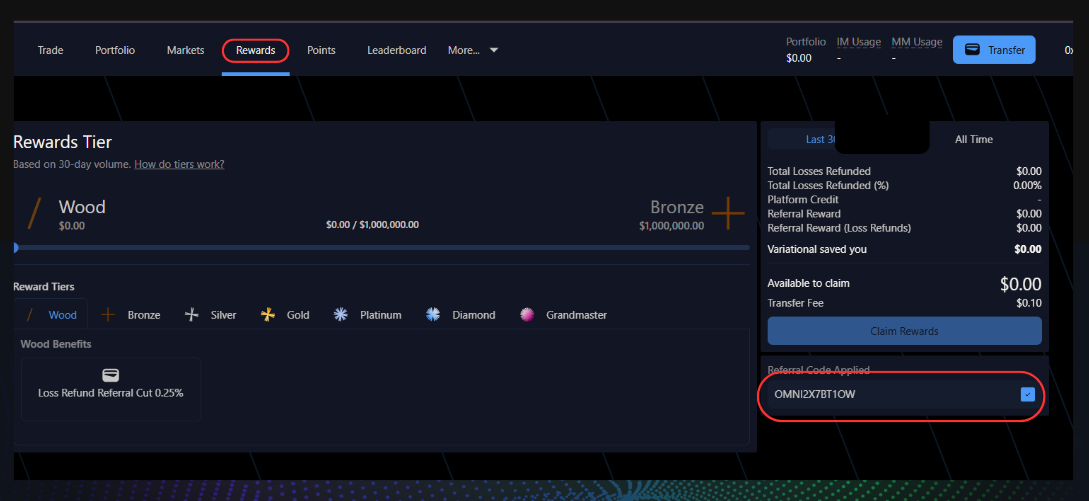The image size is (1089, 501).
Task: Click the tier volume progress bar
Action: [x=381, y=247]
